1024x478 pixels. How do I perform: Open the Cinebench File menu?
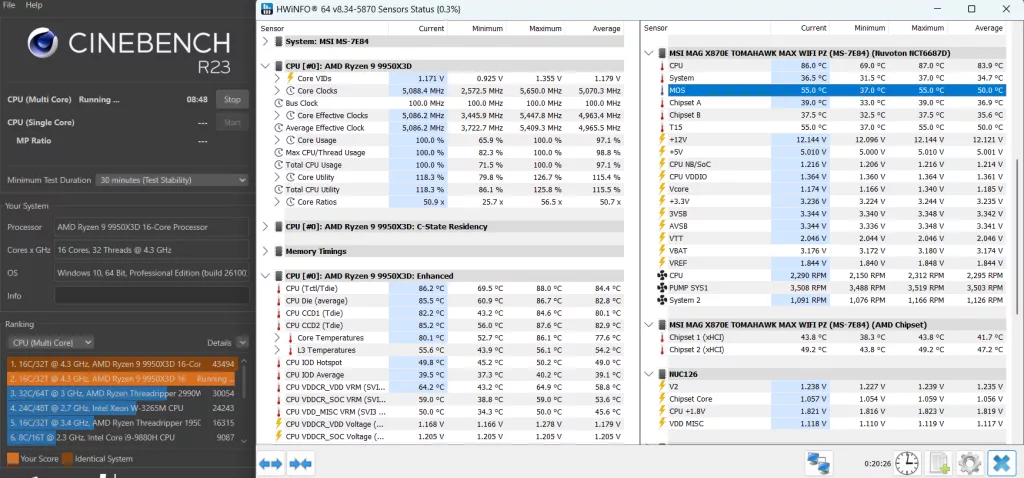(9, 5)
